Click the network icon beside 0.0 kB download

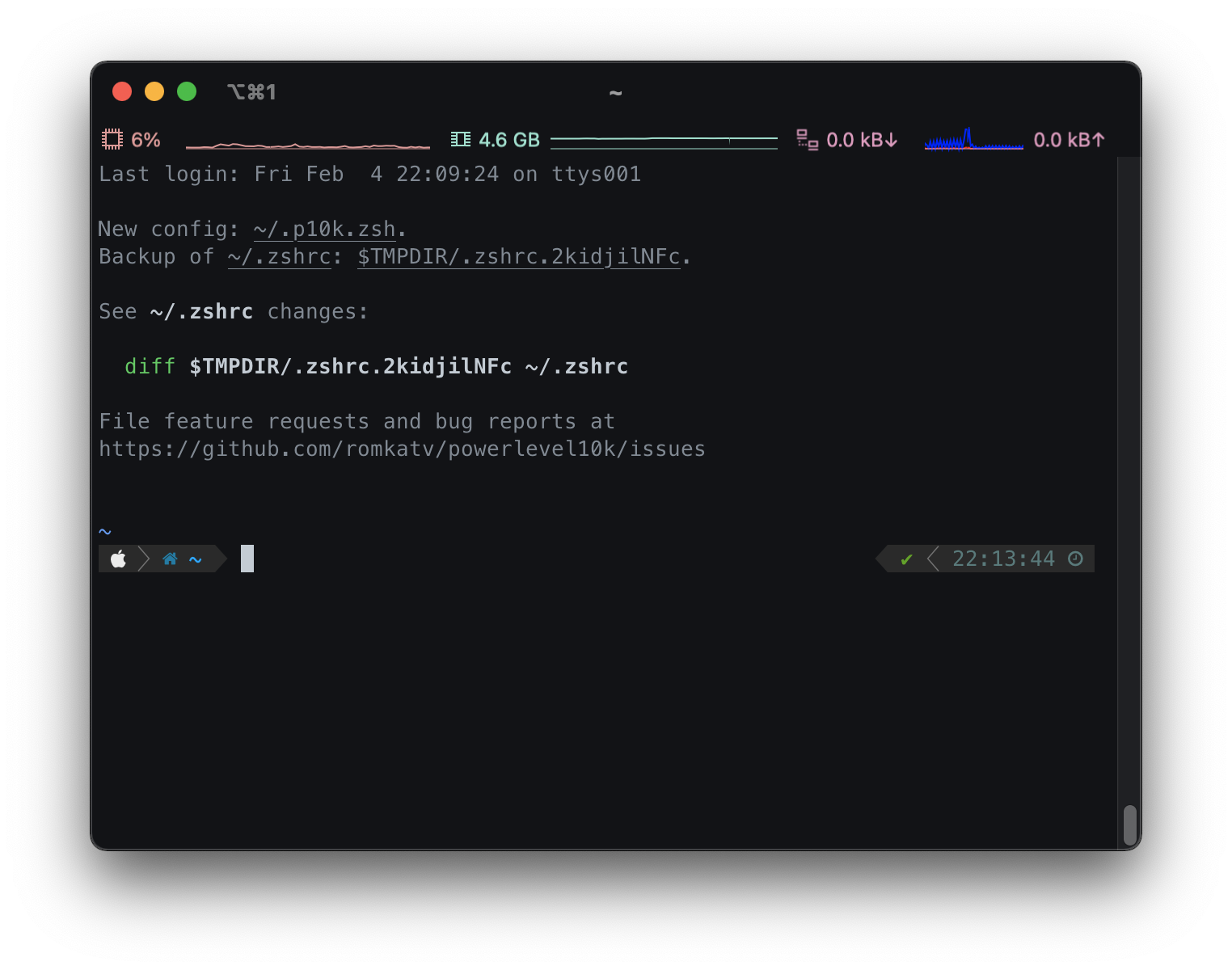(807, 140)
